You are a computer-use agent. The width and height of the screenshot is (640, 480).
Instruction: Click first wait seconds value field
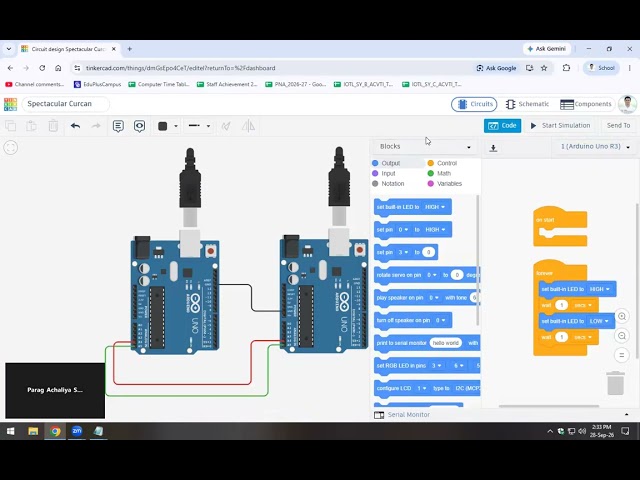[562, 305]
